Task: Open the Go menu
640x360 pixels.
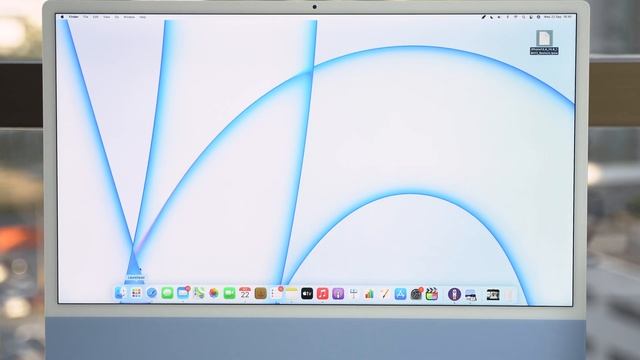Action: coord(117,17)
